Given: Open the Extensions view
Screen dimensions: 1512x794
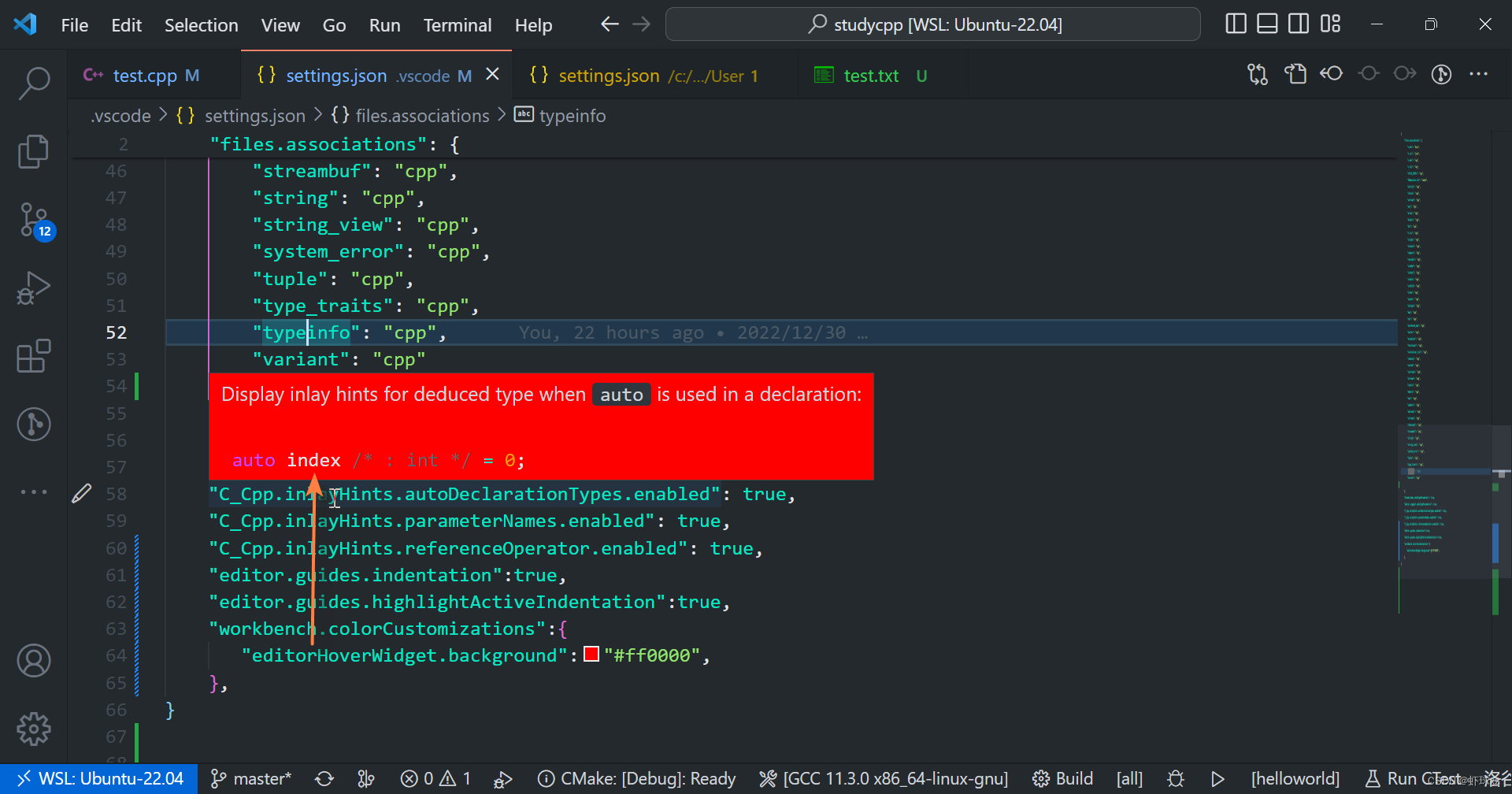Looking at the screenshot, I should 34,356.
